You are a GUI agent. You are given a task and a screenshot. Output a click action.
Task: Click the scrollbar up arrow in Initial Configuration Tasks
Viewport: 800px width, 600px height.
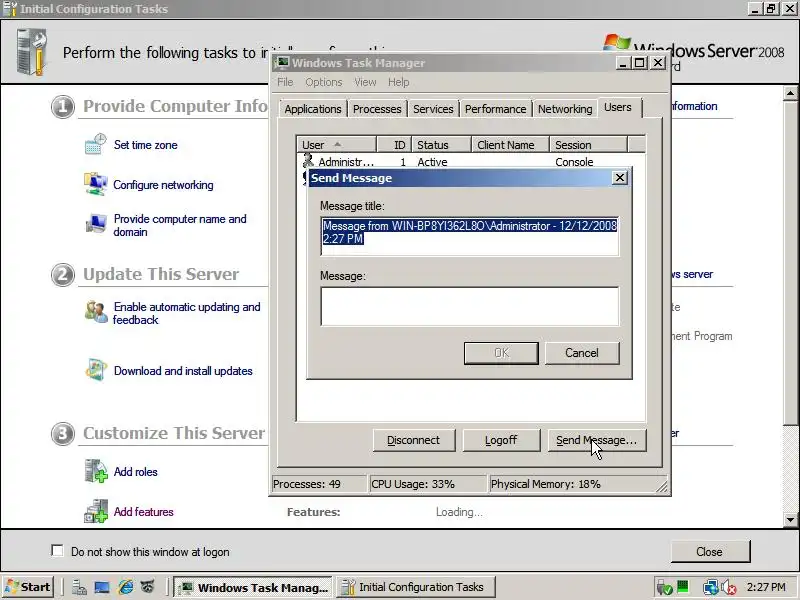(x=790, y=93)
